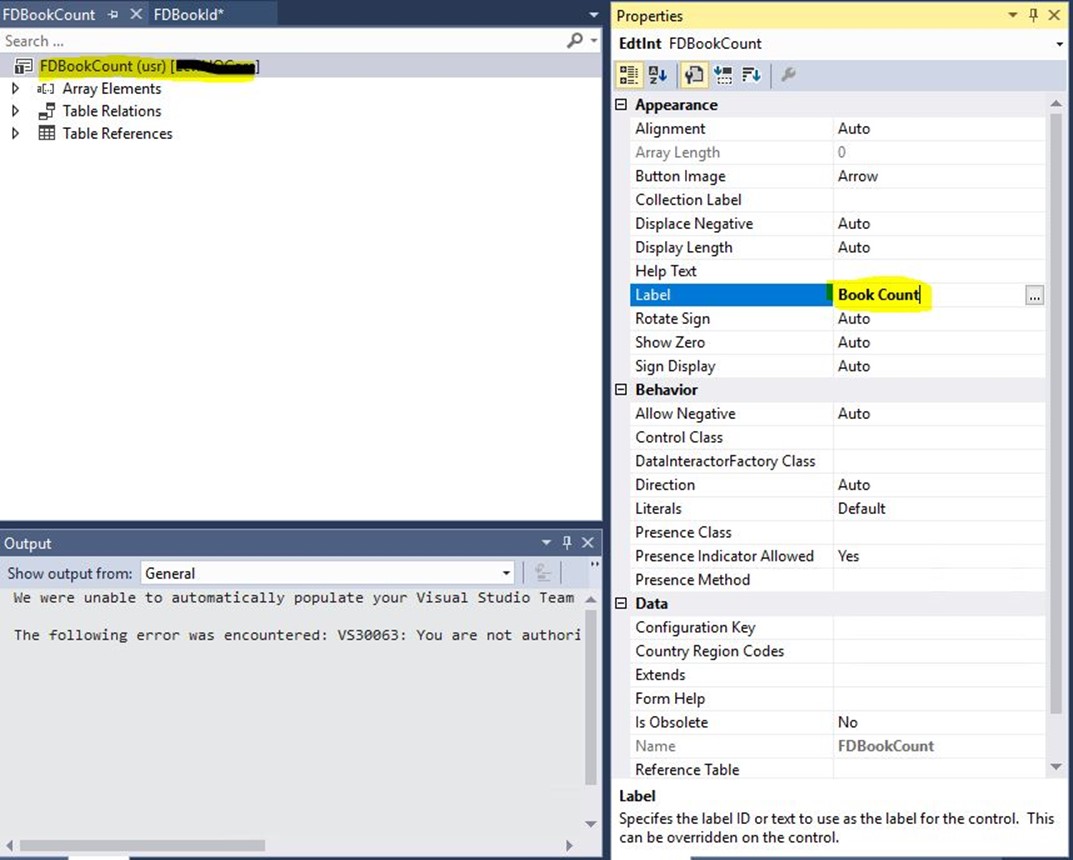1073x860 pixels.
Task: Collapse the Behavior property category
Action: tap(622, 390)
